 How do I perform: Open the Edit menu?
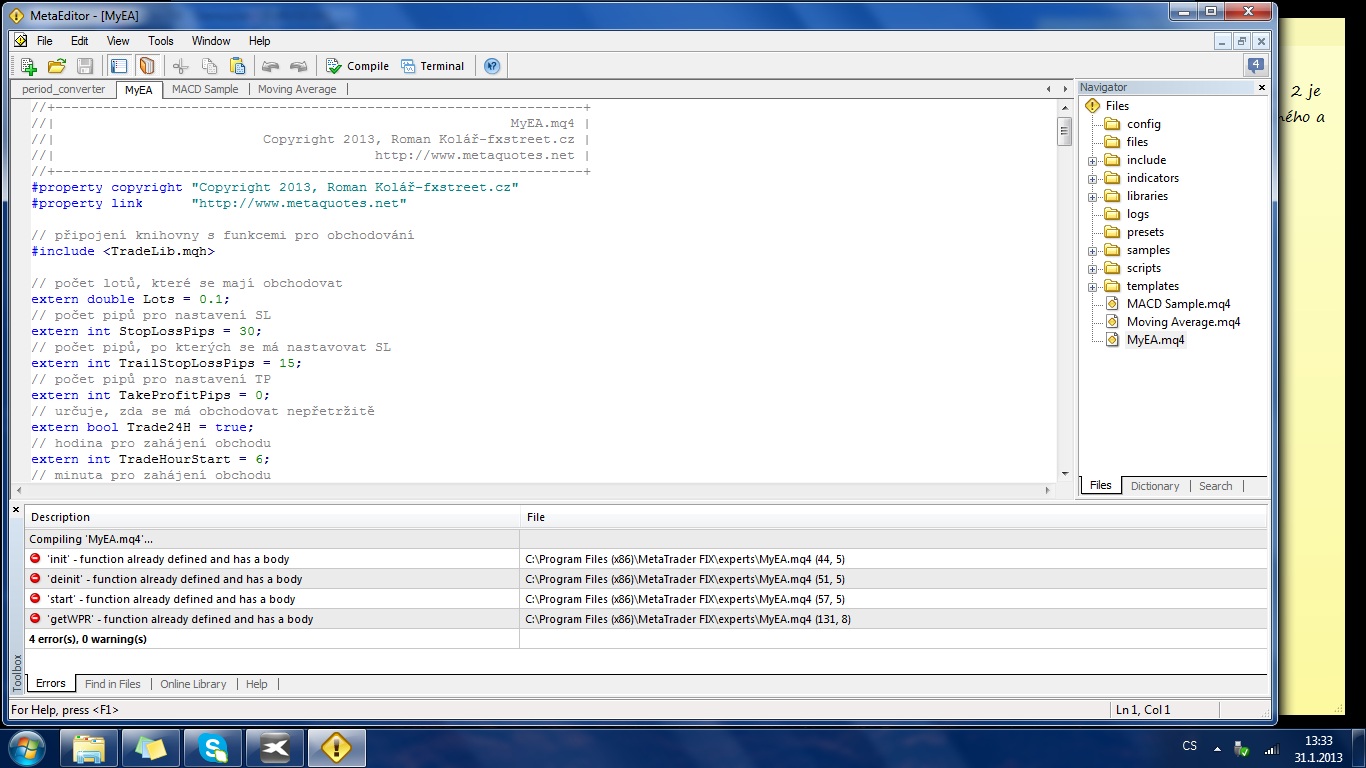(x=80, y=41)
